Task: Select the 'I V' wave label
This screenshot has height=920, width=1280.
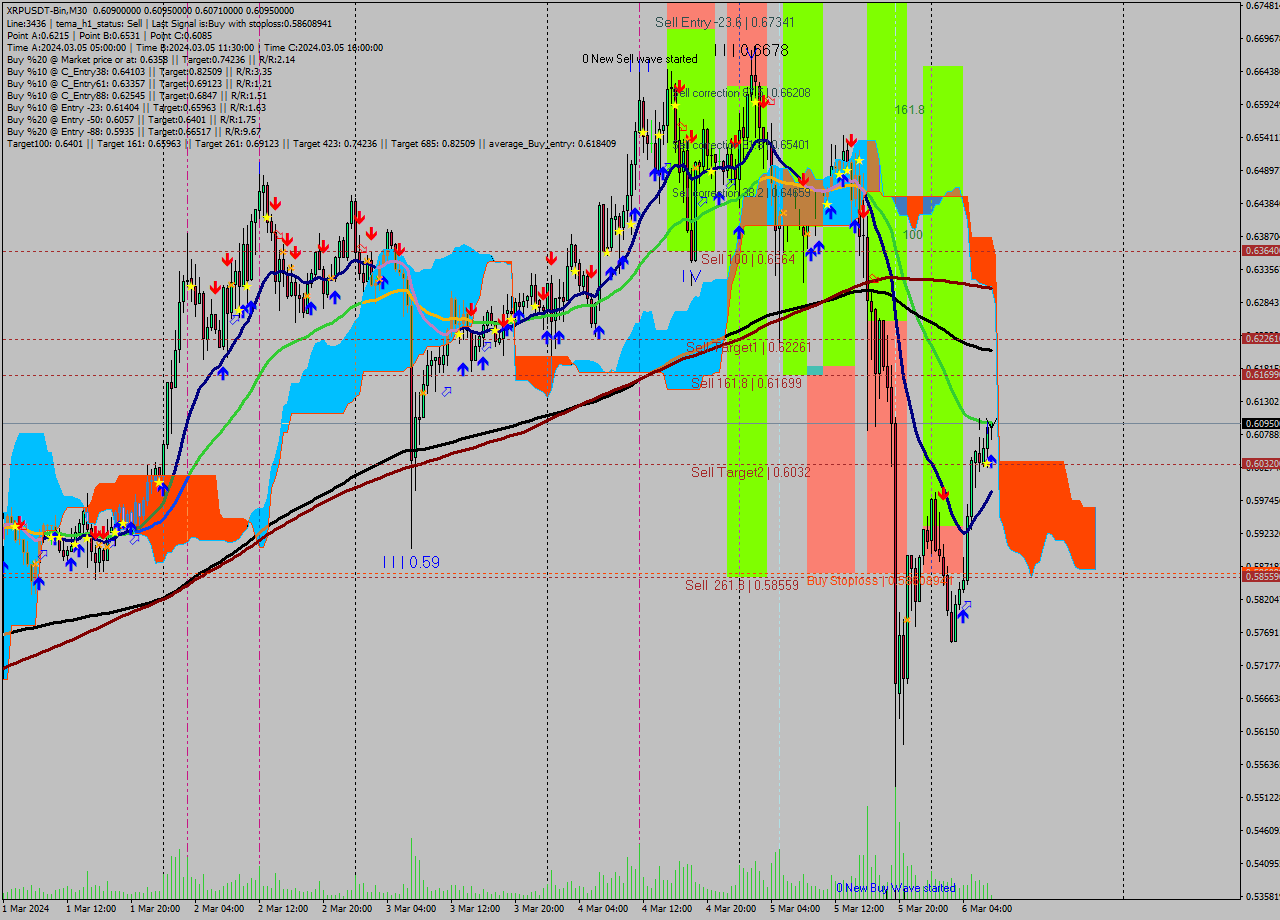Action: pyautogui.click(x=691, y=276)
